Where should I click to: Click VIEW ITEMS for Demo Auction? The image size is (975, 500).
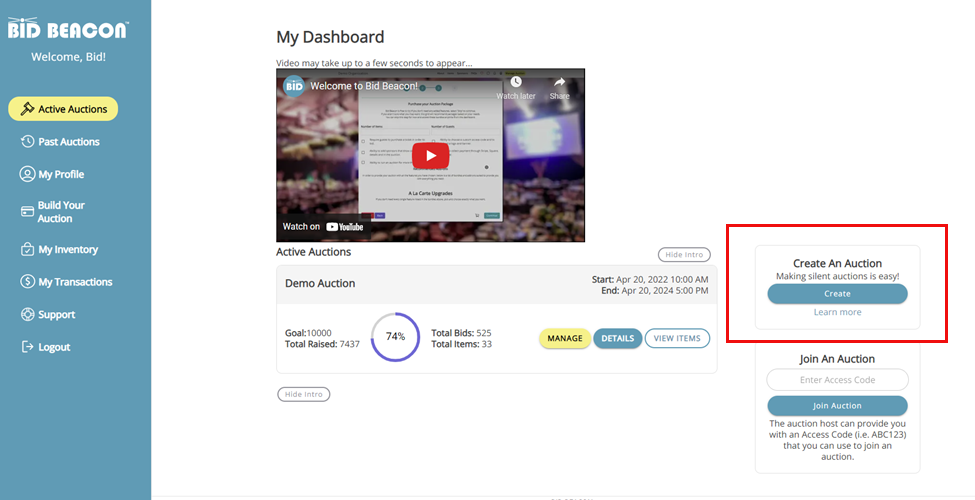point(677,338)
